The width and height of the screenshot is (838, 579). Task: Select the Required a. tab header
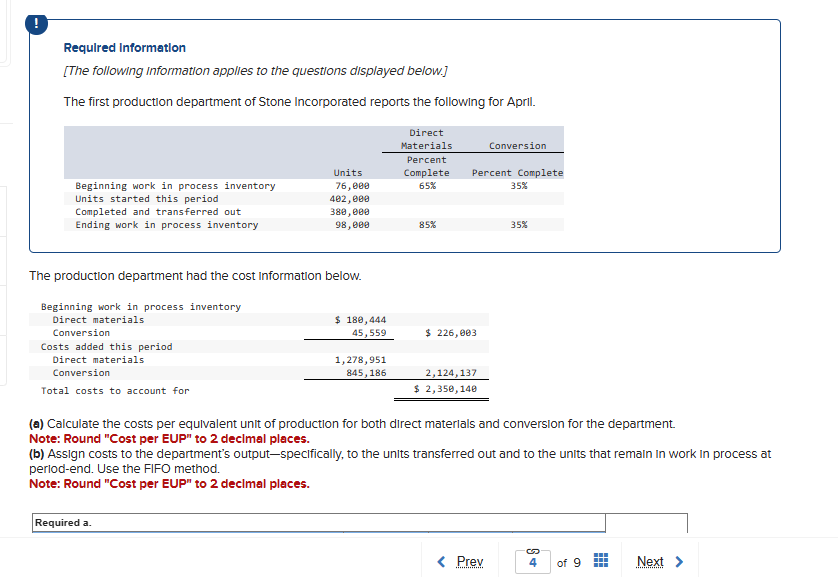(66, 522)
